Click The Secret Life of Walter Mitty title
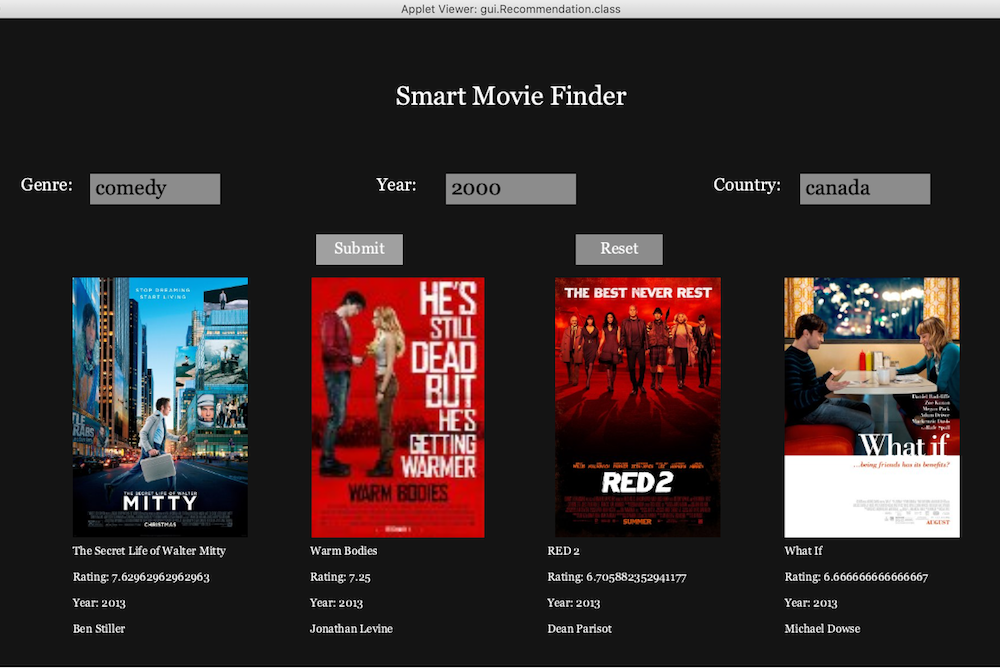The height and width of the screenshot is (668, 1000). click(149, 551)
